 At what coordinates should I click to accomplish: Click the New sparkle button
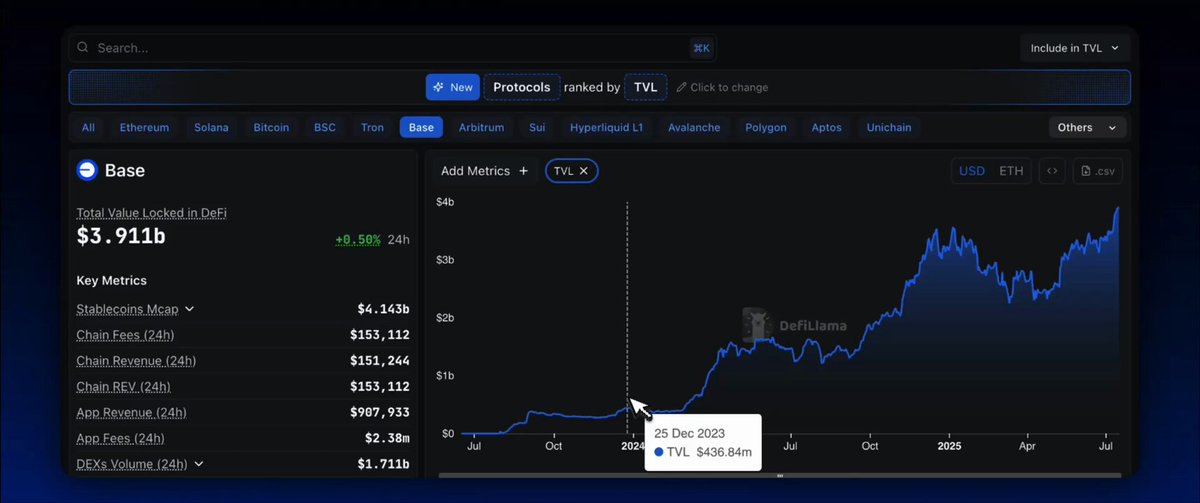[x=453, y=87]
